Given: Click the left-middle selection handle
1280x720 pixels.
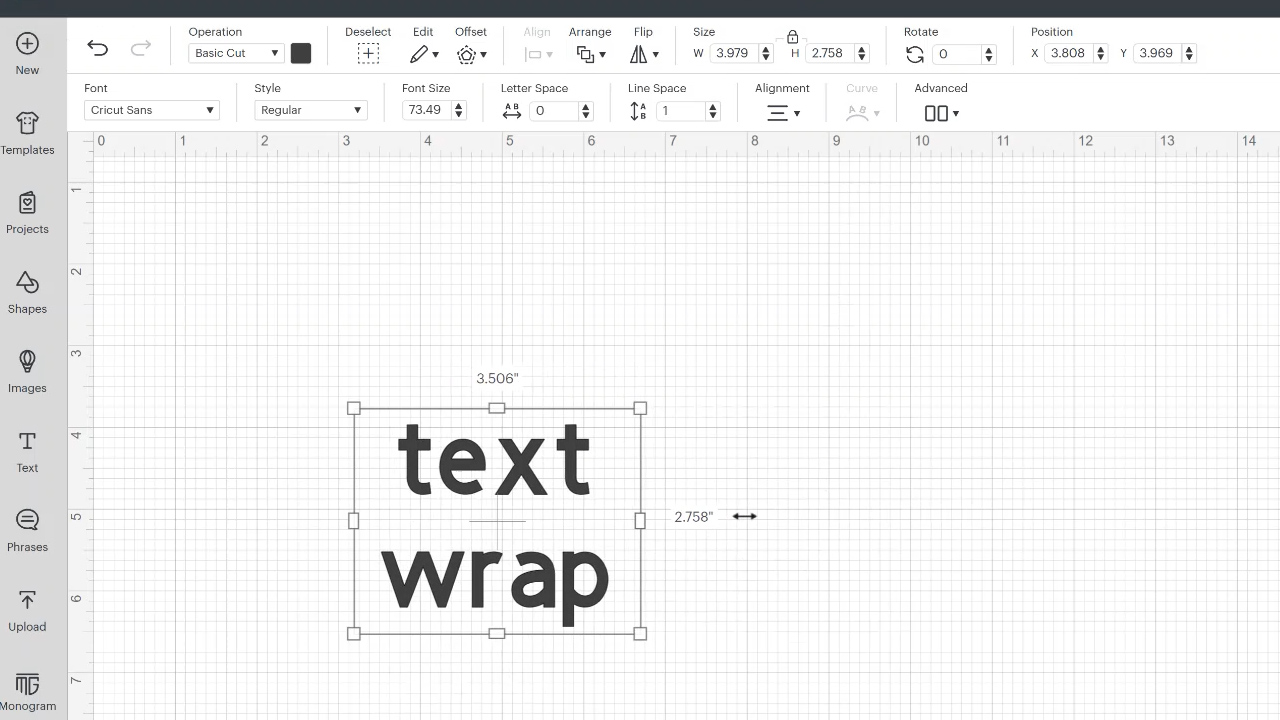Looking at the screenshot, I should tap(353, 520).
